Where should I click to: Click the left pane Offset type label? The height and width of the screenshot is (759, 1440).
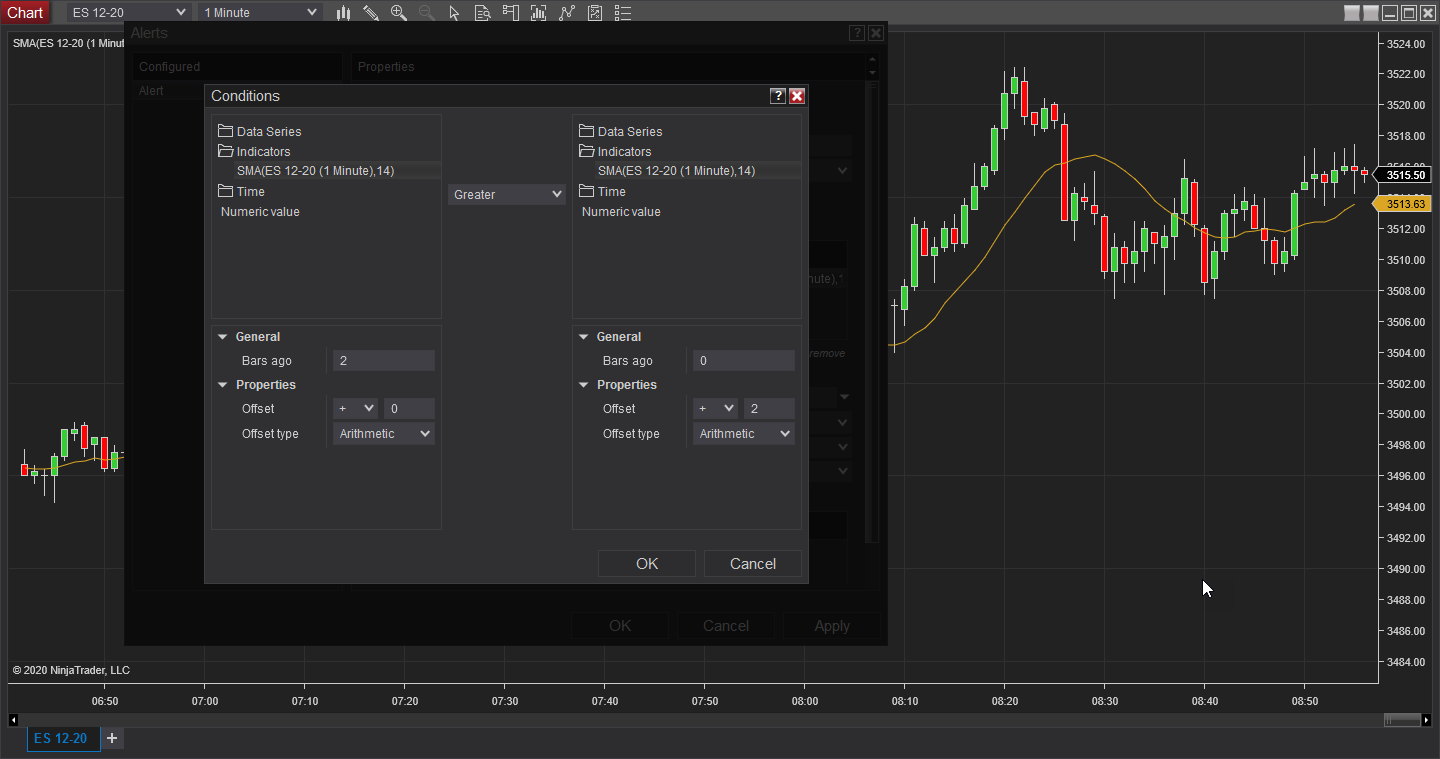click(x=270, y=434)
